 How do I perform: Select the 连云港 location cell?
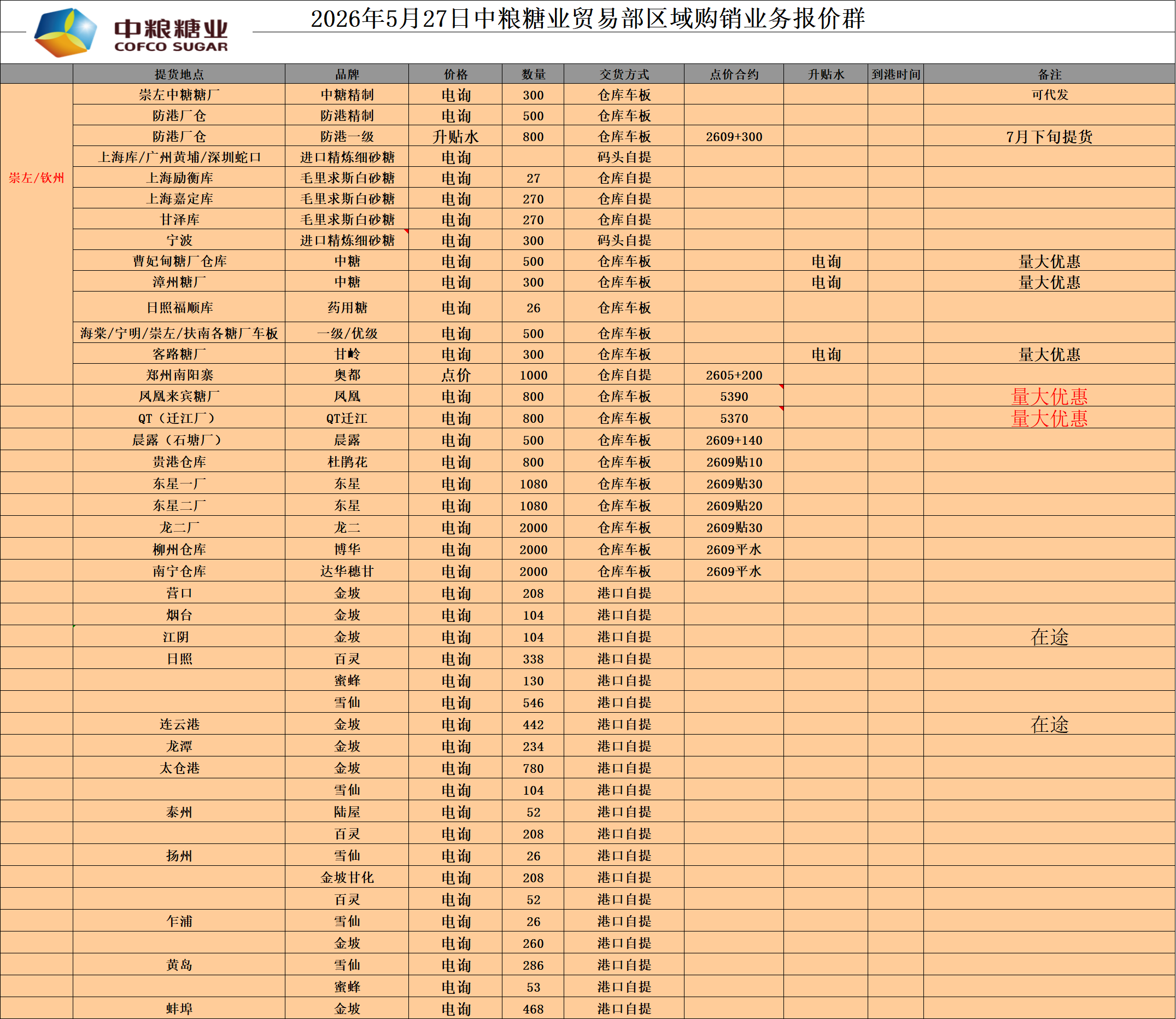[179, 724]
